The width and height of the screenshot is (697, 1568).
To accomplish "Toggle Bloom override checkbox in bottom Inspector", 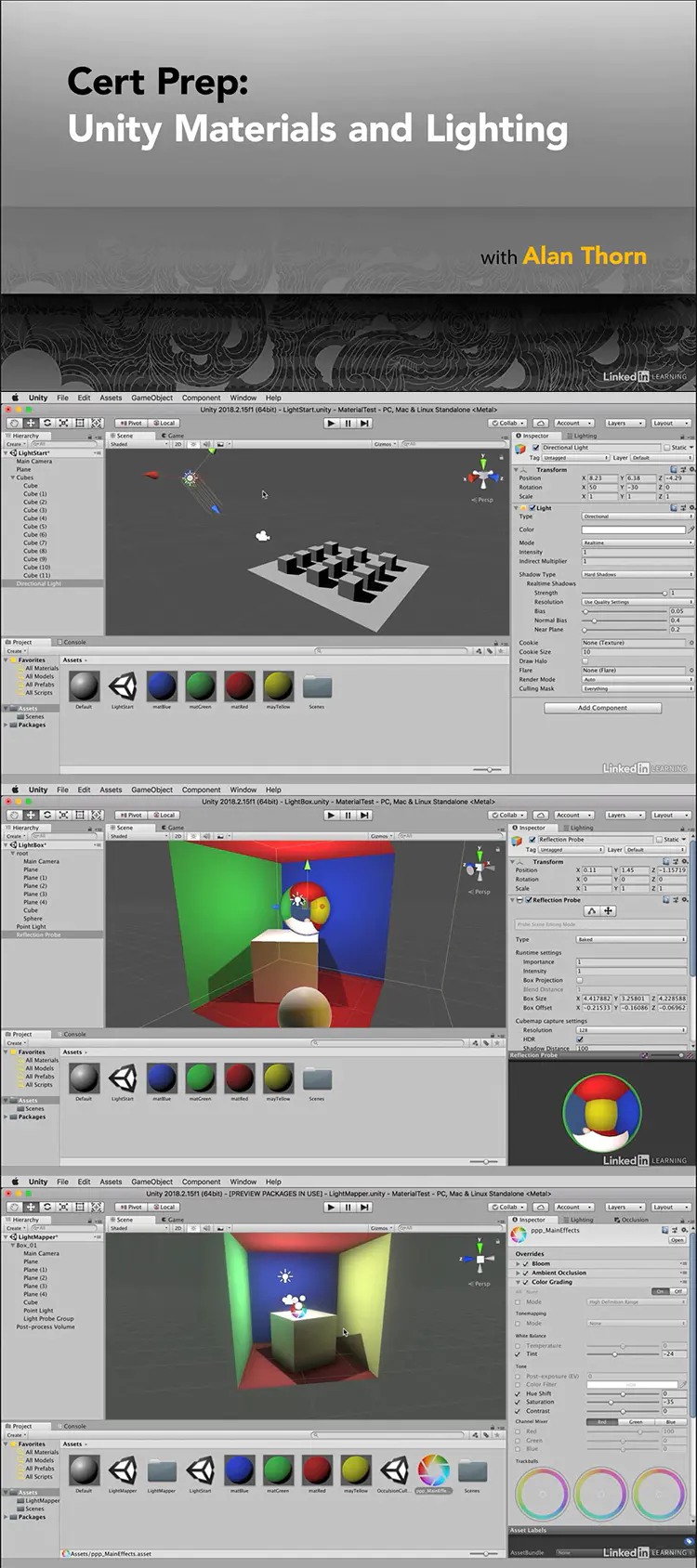I will (525, 1263).
